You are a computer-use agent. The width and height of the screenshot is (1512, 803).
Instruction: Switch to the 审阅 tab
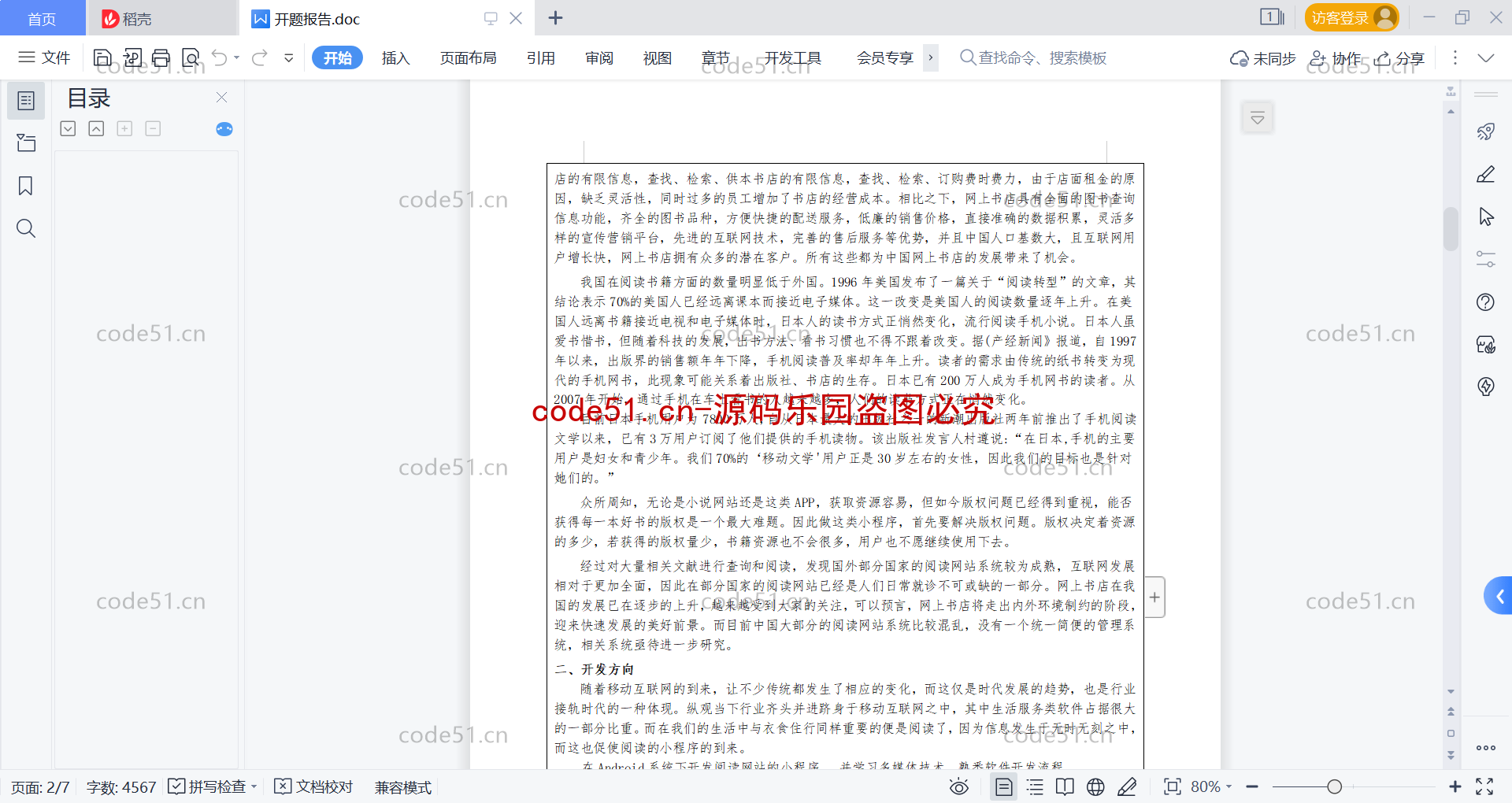point(599,57)
